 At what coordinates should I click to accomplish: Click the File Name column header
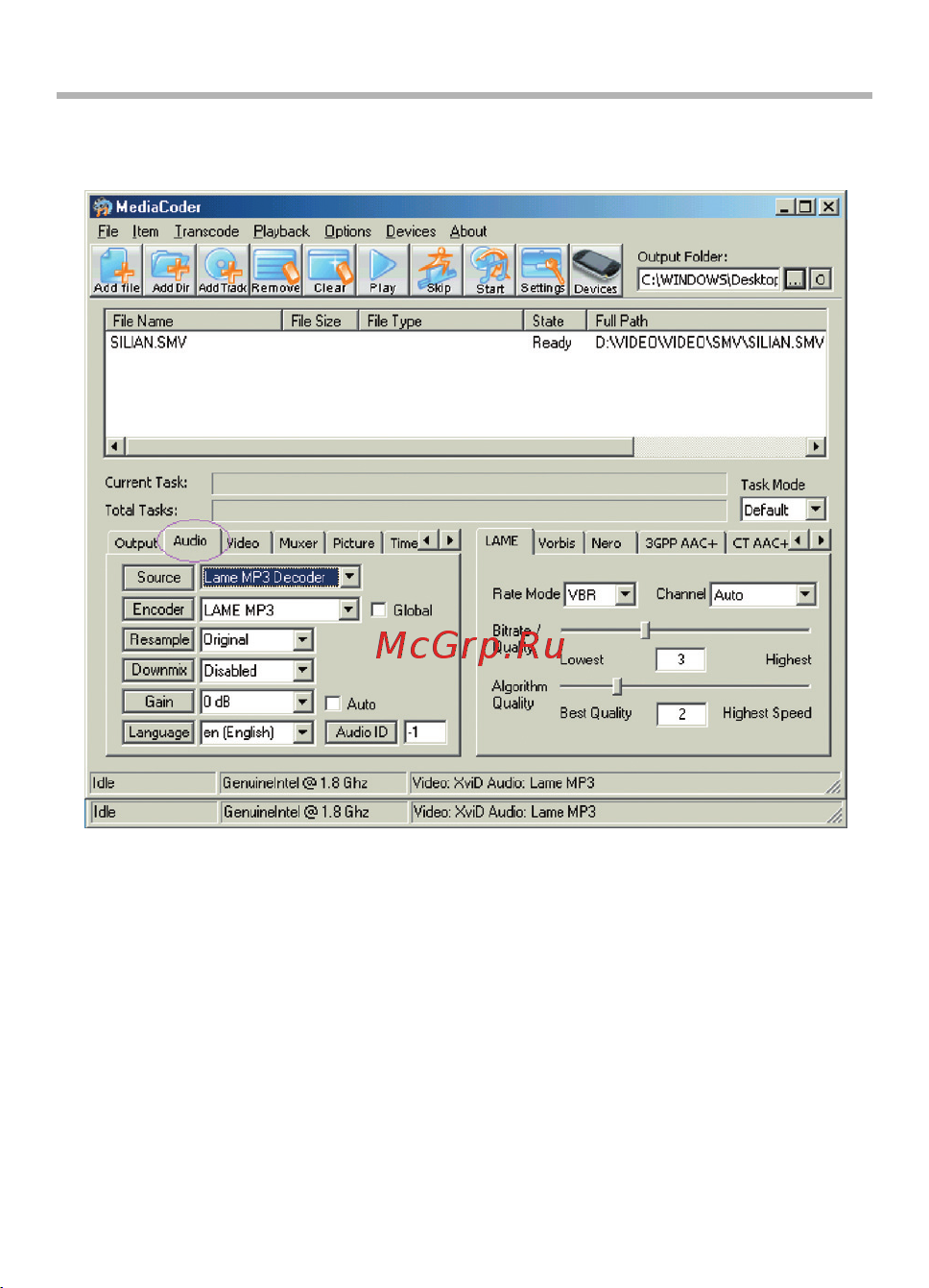[x=194, y=321]
